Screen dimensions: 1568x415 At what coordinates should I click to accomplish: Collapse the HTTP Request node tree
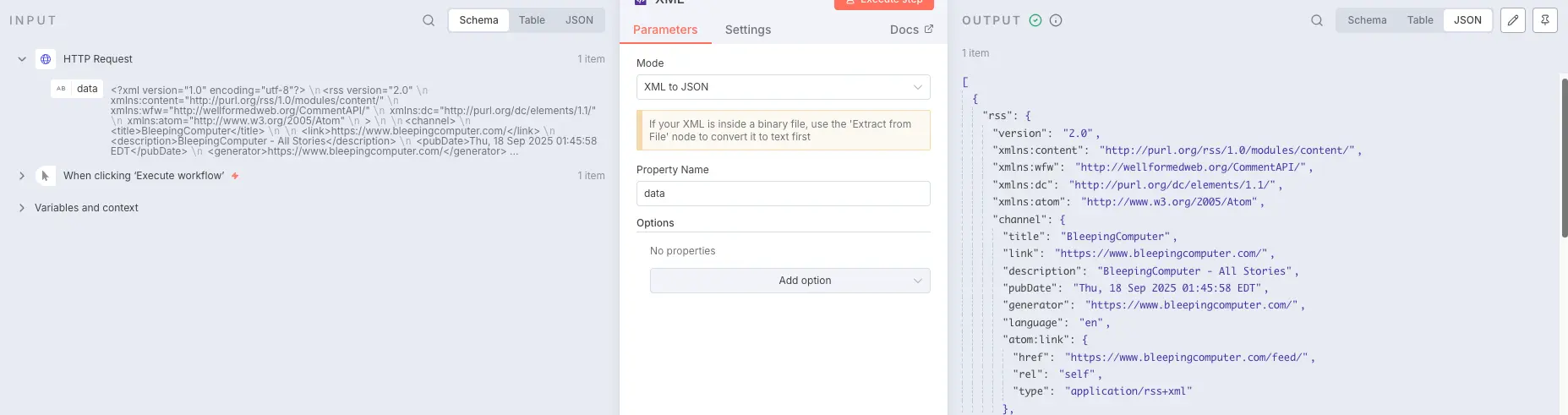point(22,59)
